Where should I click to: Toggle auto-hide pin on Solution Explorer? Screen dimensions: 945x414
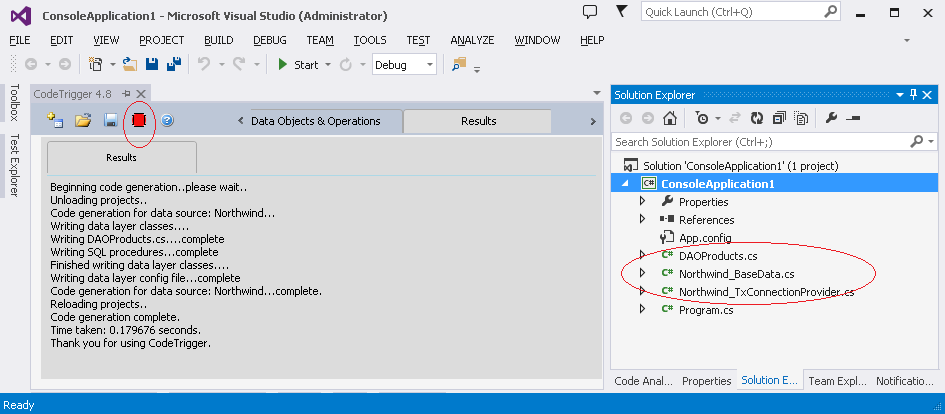[x=912, y=94]
